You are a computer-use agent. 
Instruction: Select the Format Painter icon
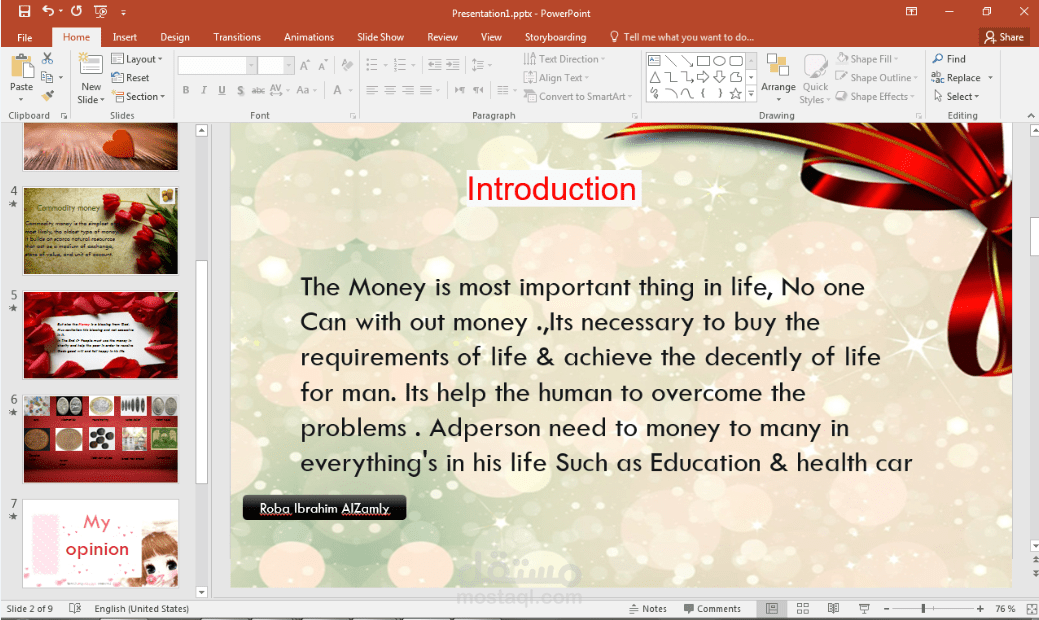tap(47, 95)
